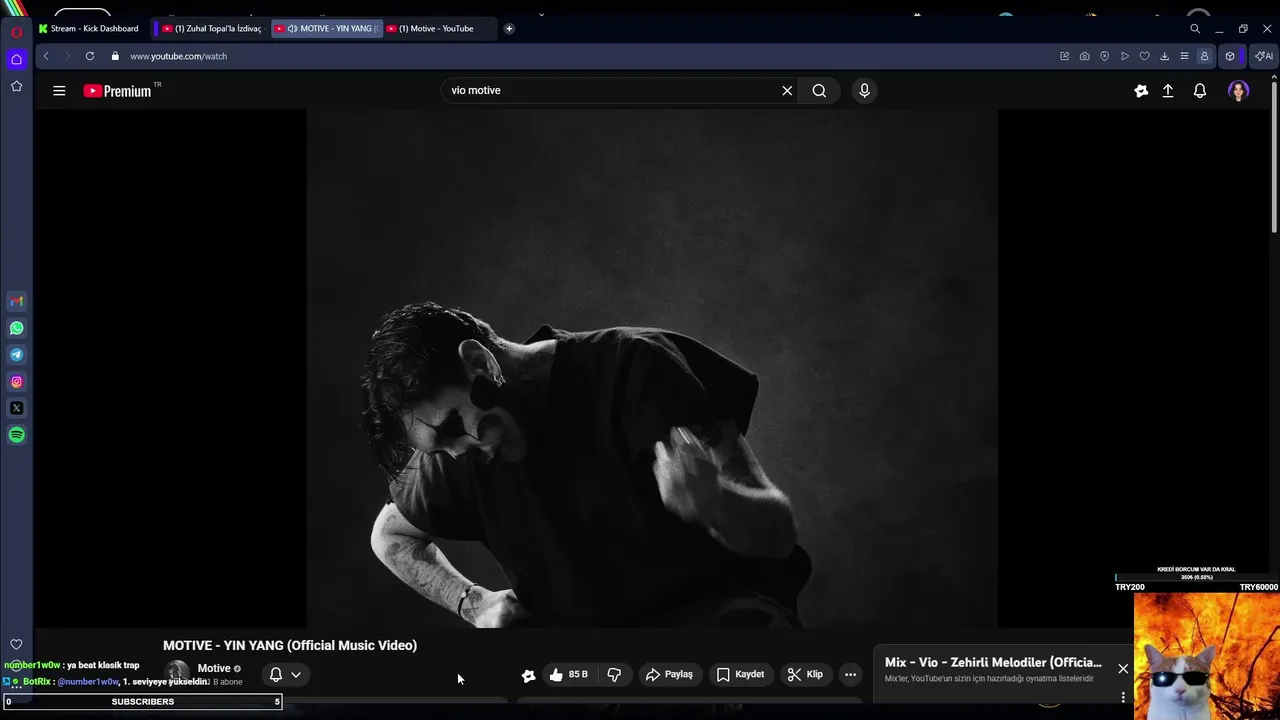Open Opera easy setup sliders icon
Screen dimensions: 1280x720
point(1184,56)
